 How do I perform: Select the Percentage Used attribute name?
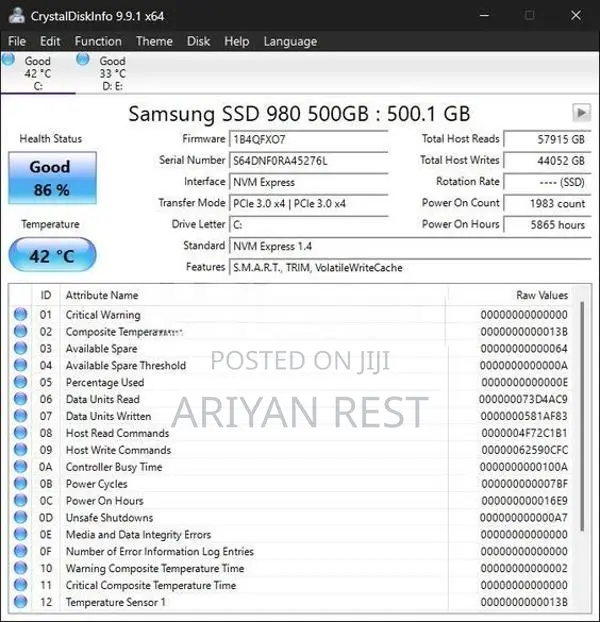click(105, 382)
